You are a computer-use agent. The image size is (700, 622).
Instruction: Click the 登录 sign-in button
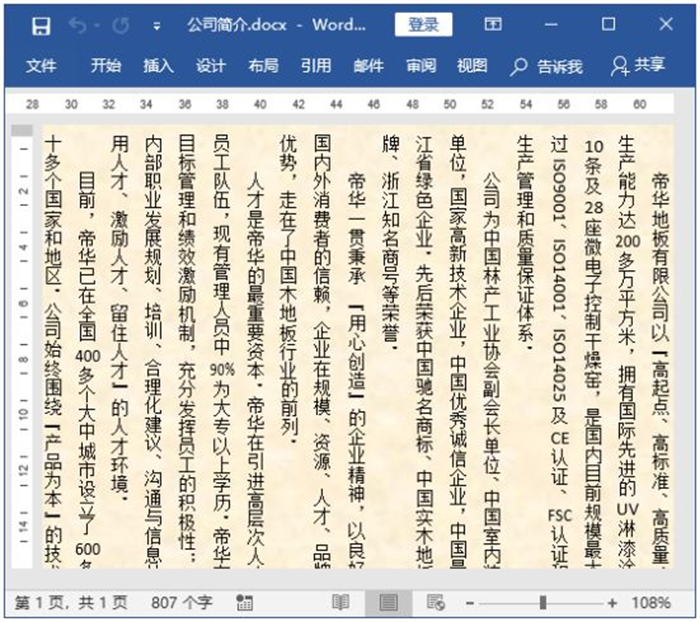click(x=423, y=25)
